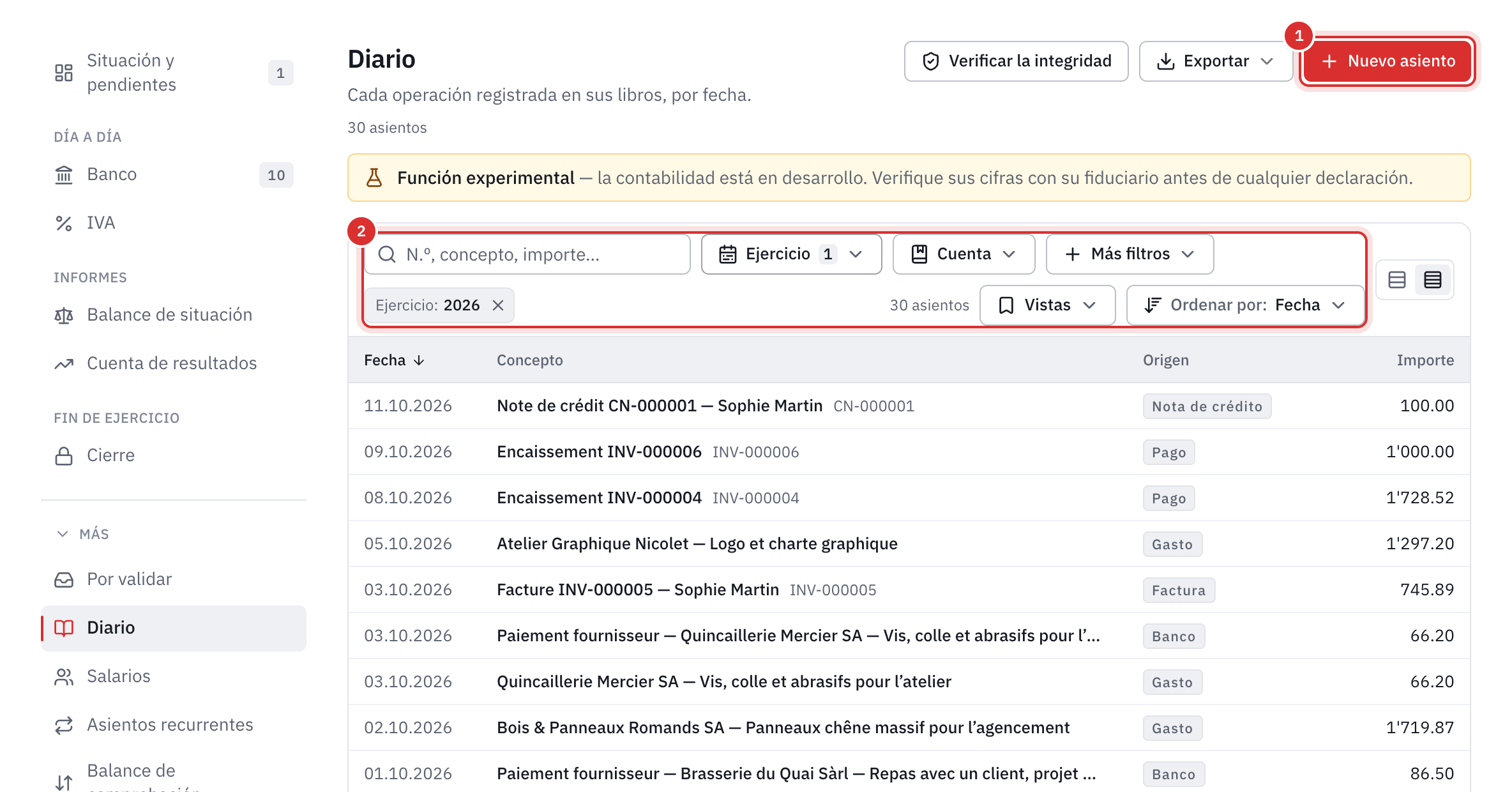Image resolution: width=1512 pixels, height=792 pixels.
Task: Remove the Ejercicio 2026 filter chip
Action: pos(498,305)
